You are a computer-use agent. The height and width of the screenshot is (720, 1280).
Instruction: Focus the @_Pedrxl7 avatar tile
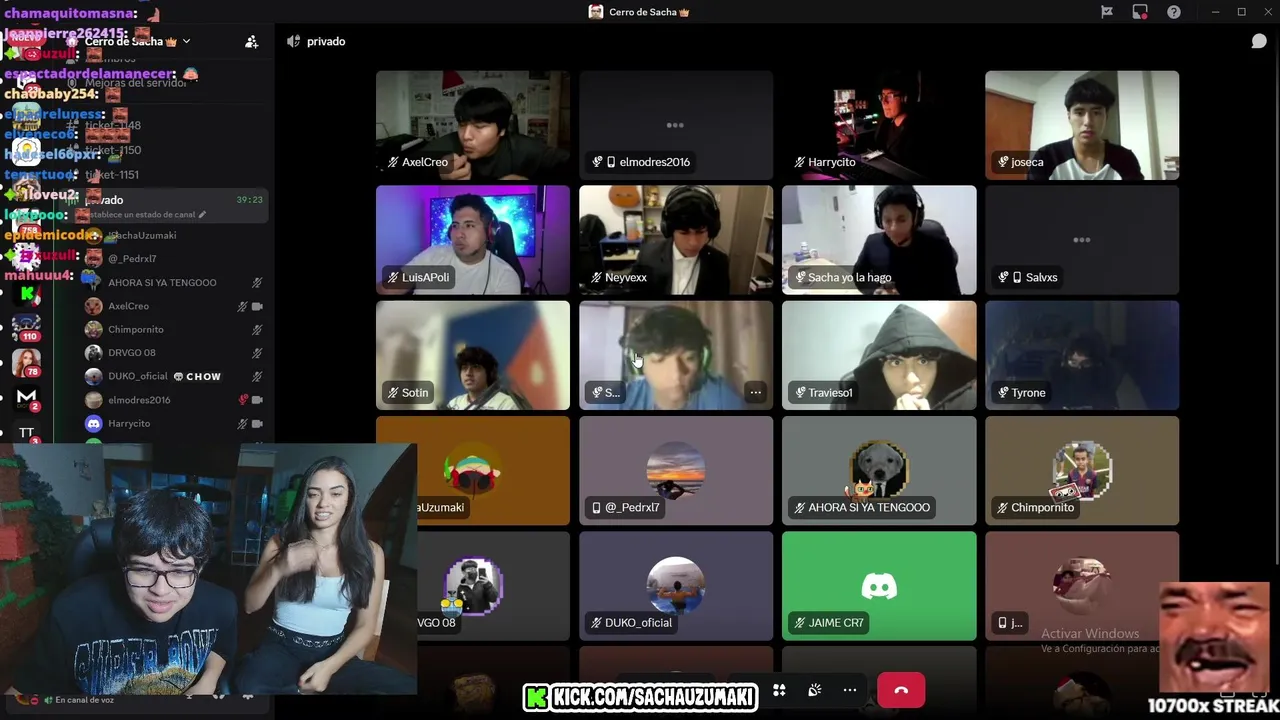[676, 470]
